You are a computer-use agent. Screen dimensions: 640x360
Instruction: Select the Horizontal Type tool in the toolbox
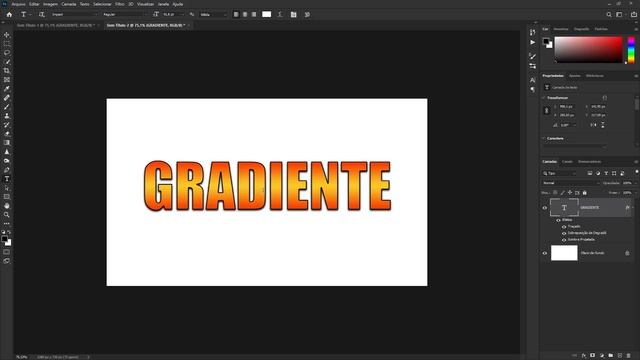click(x=7, y=179)
